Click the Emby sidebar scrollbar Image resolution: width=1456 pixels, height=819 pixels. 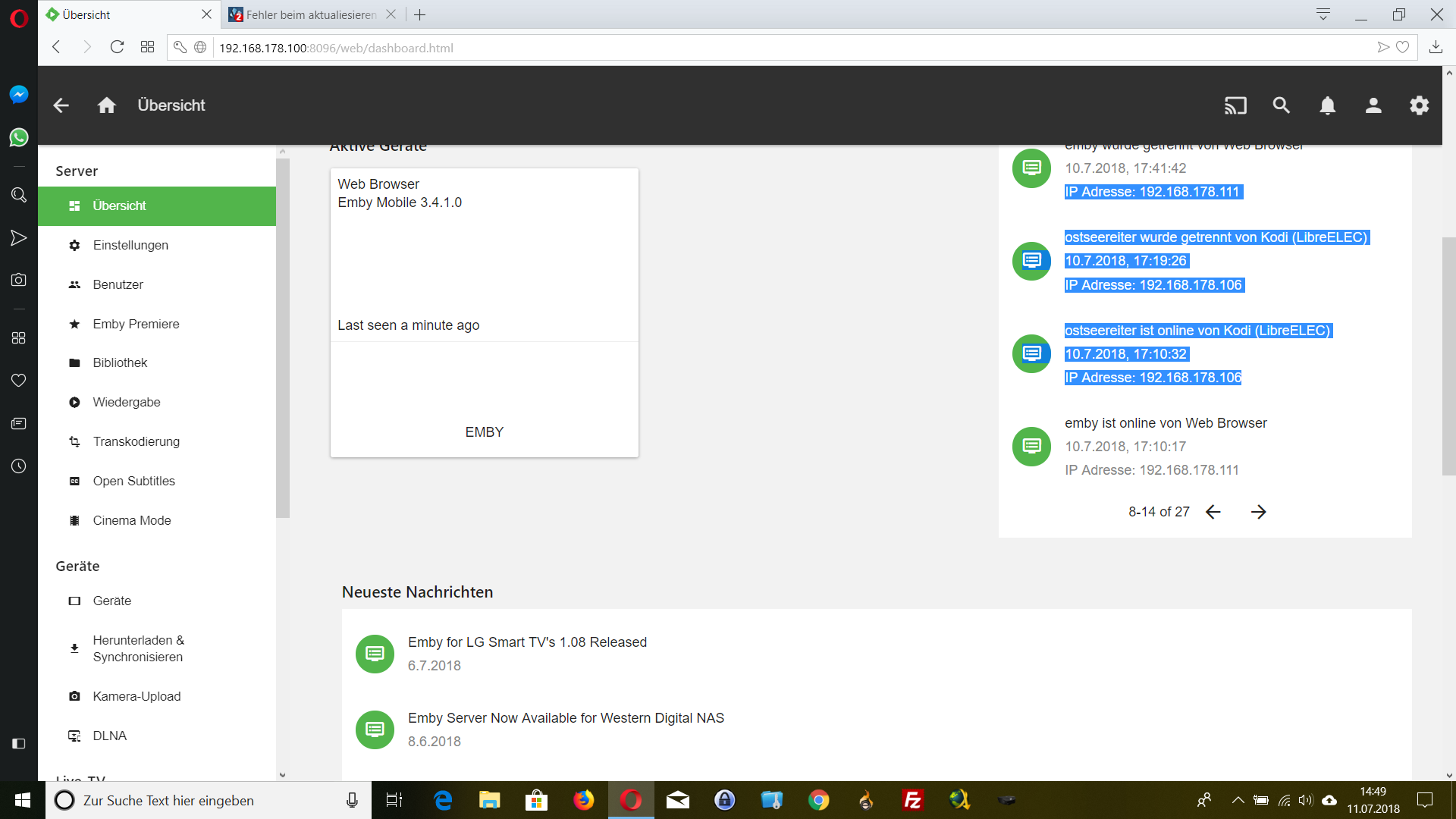point(283,338)
